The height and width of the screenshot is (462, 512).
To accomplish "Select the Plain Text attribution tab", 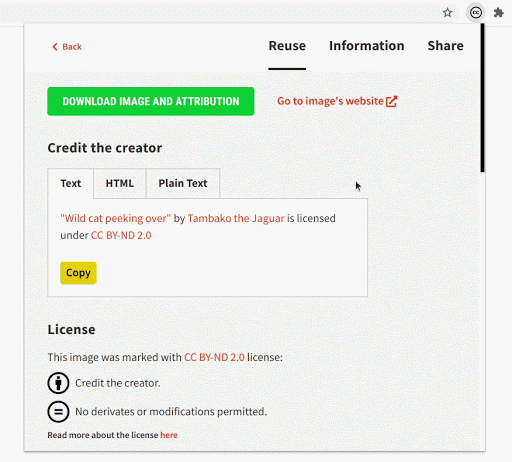I will 183,183.
